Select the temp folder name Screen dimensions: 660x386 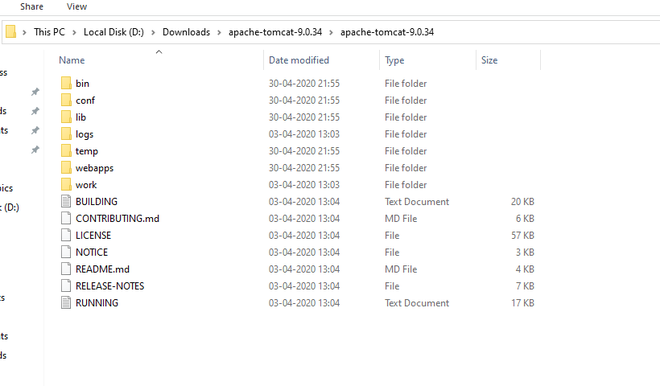tap(87, 151)
